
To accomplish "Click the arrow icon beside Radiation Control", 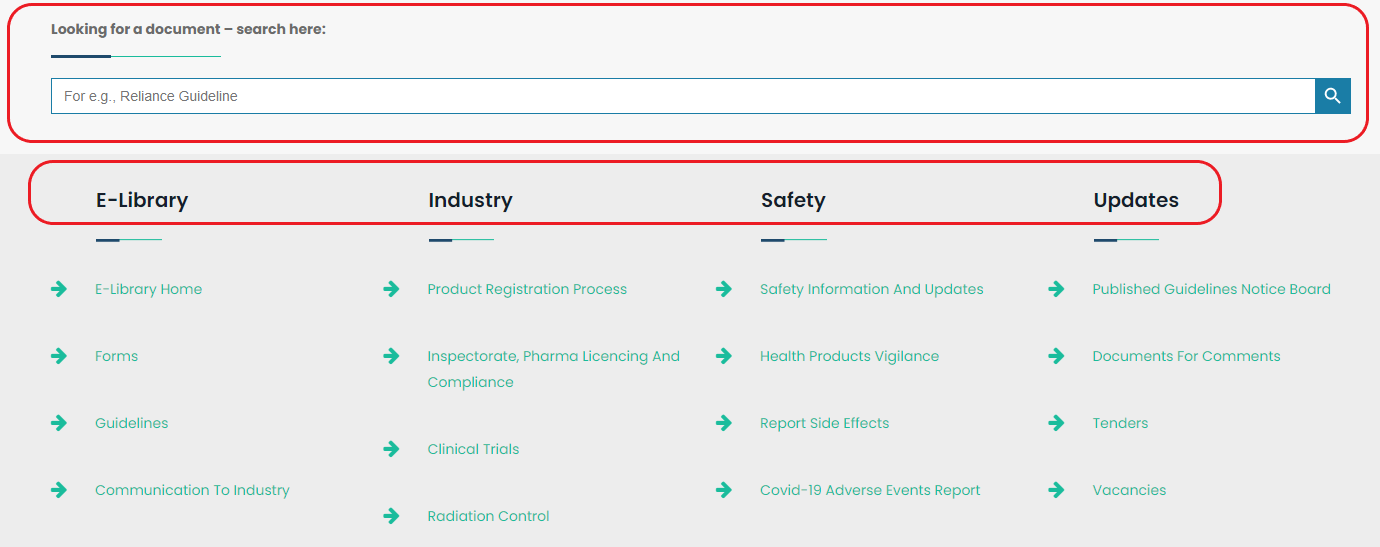I will coord(391,516).
